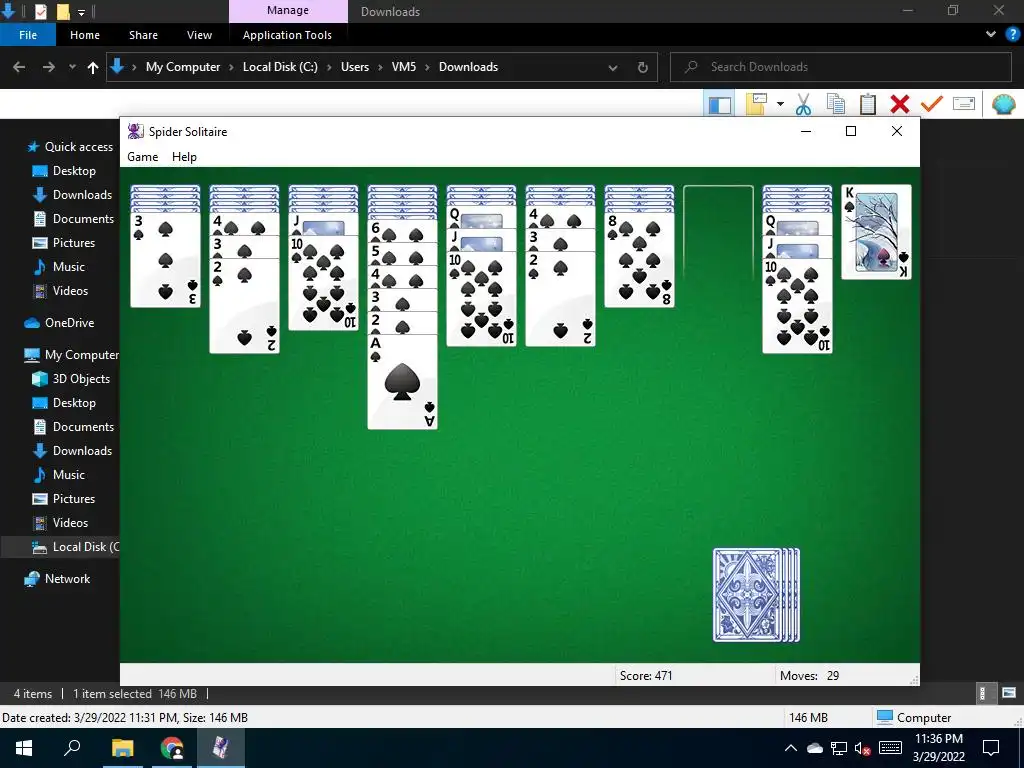This screenshot has width=1024, height=768.
Task: Click the blue shell icon in toolbar
Action: pyautogui.click(x=1004, y=104)
